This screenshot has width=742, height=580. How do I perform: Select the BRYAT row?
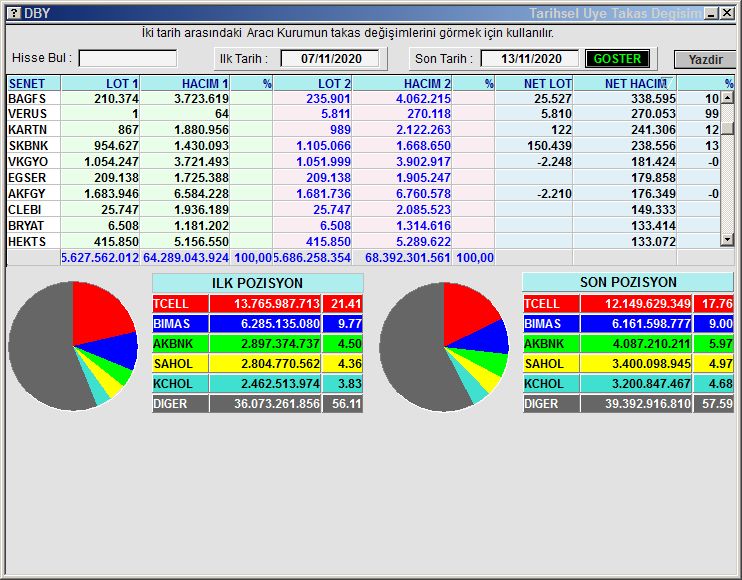click(x=363, y=226)
